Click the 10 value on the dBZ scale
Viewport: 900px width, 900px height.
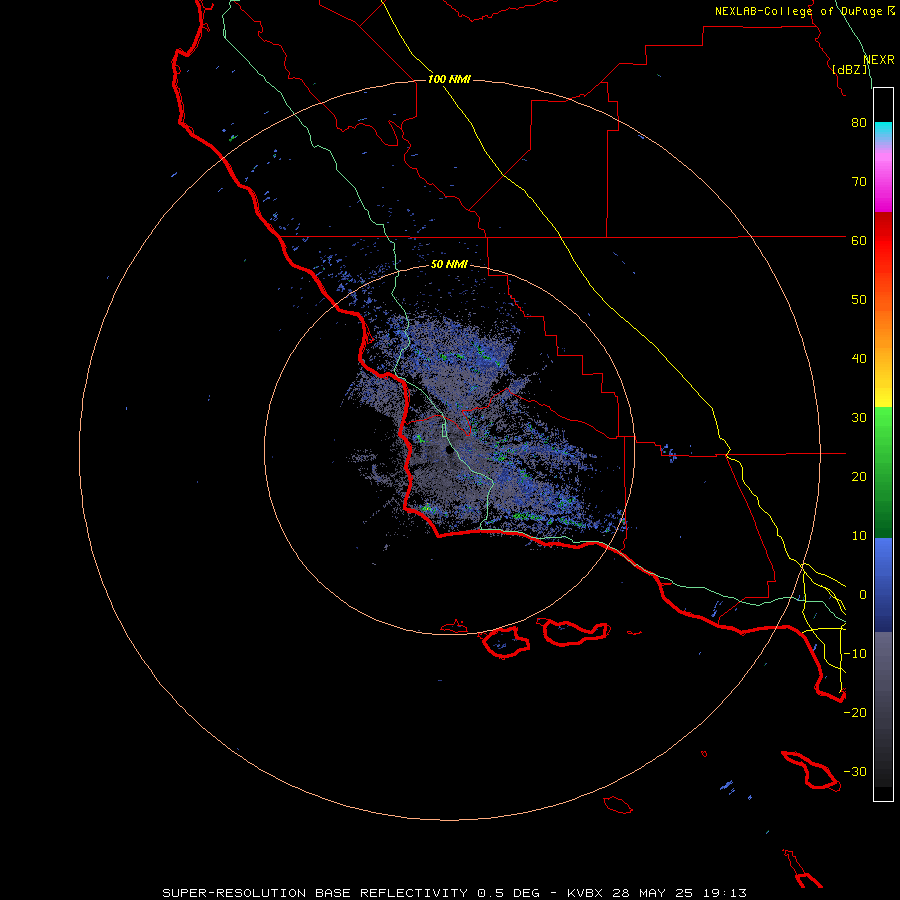(859, 536)
